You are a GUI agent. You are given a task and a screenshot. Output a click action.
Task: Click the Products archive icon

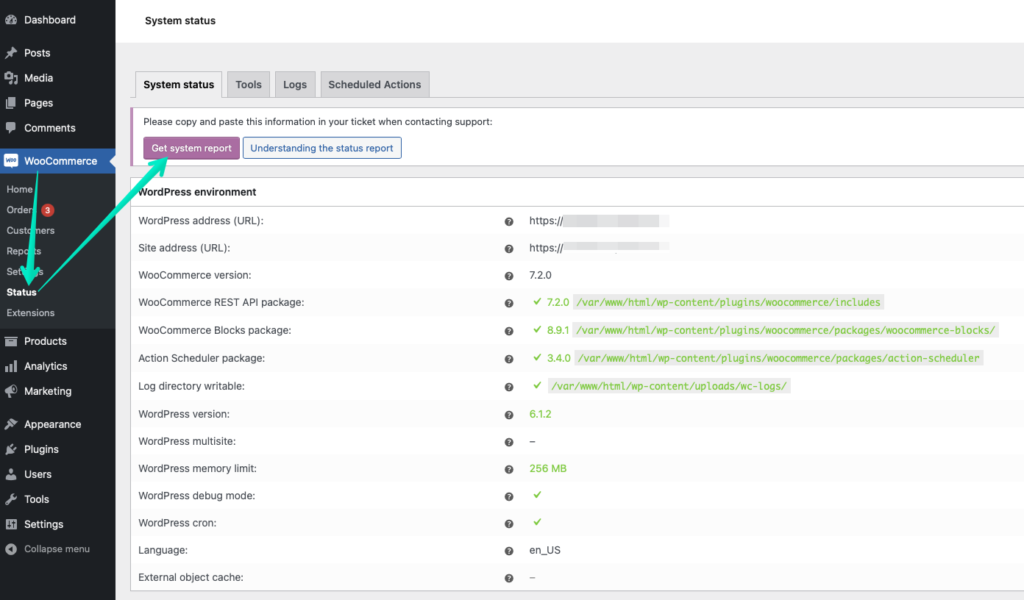(11, 341)
